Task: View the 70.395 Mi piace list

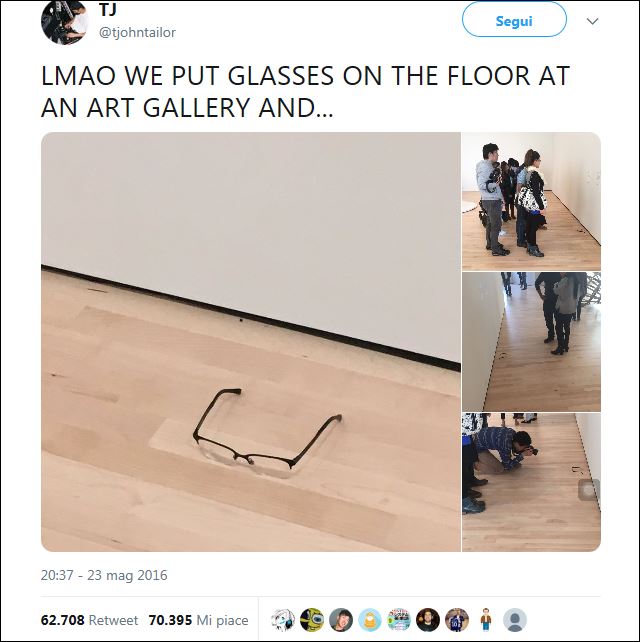Action: click(199, 620)
